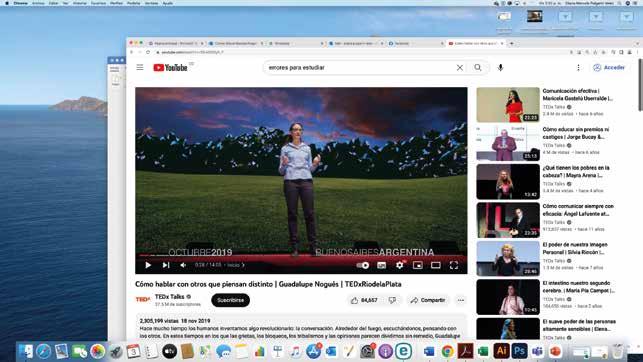
Task: Click the Suscribirse button
Action: (230, 300)
